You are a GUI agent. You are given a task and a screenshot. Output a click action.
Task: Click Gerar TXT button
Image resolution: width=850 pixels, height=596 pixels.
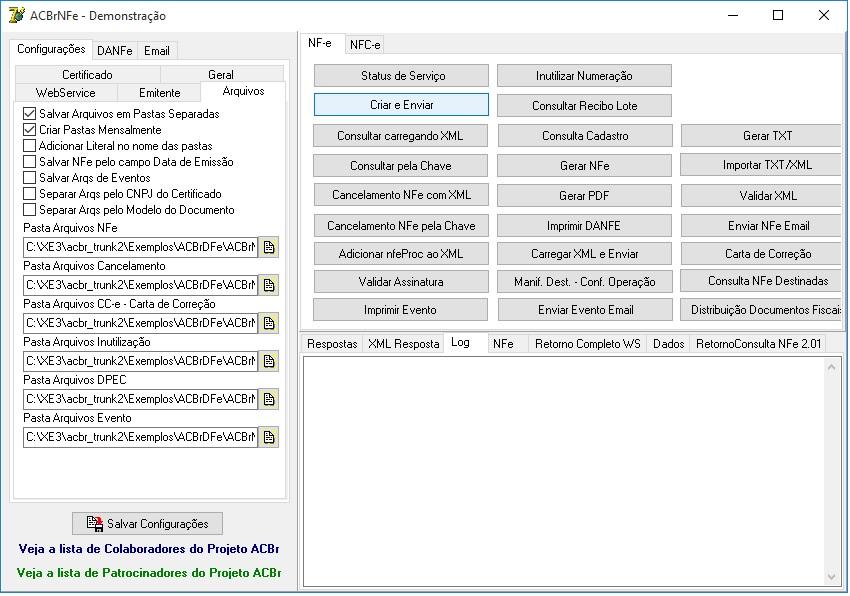tap(761, 136)
